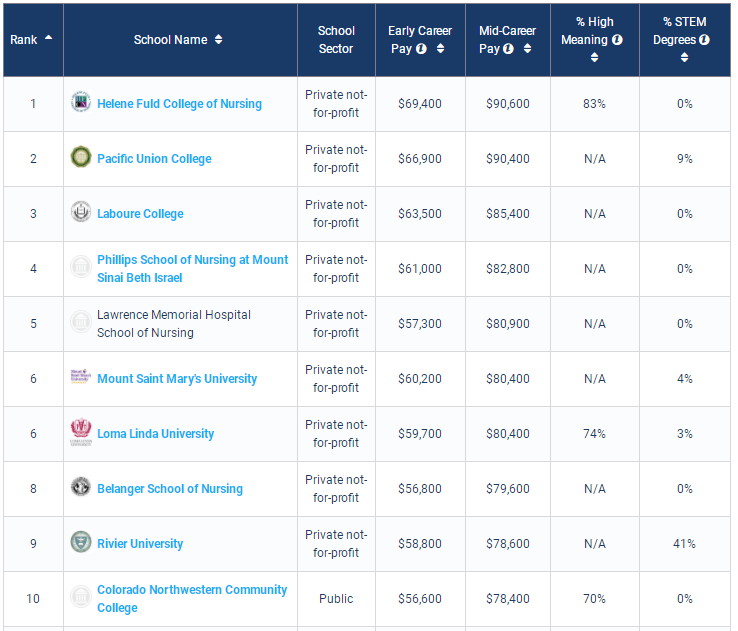Select 70% high meaning cell
This screenshot has height=631, width=738.
point(594,599)
